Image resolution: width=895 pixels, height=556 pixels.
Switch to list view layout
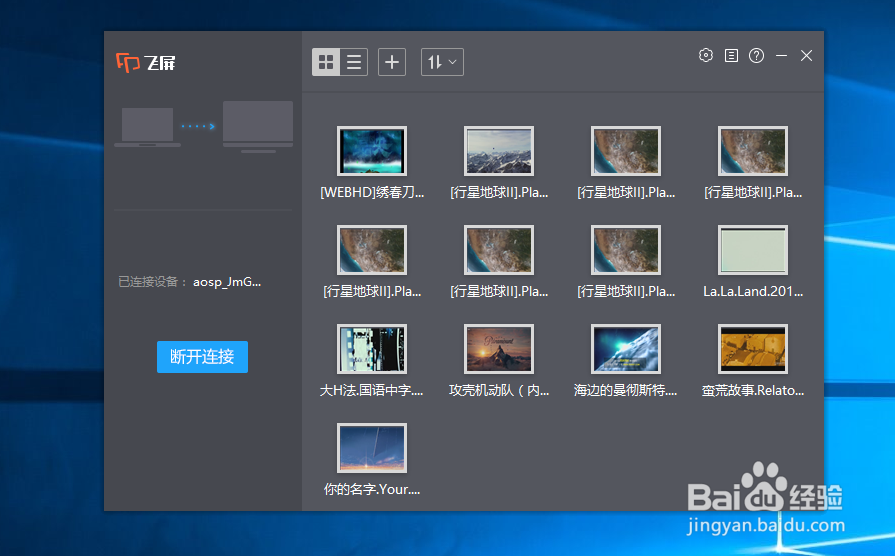(x=354, y=62)
